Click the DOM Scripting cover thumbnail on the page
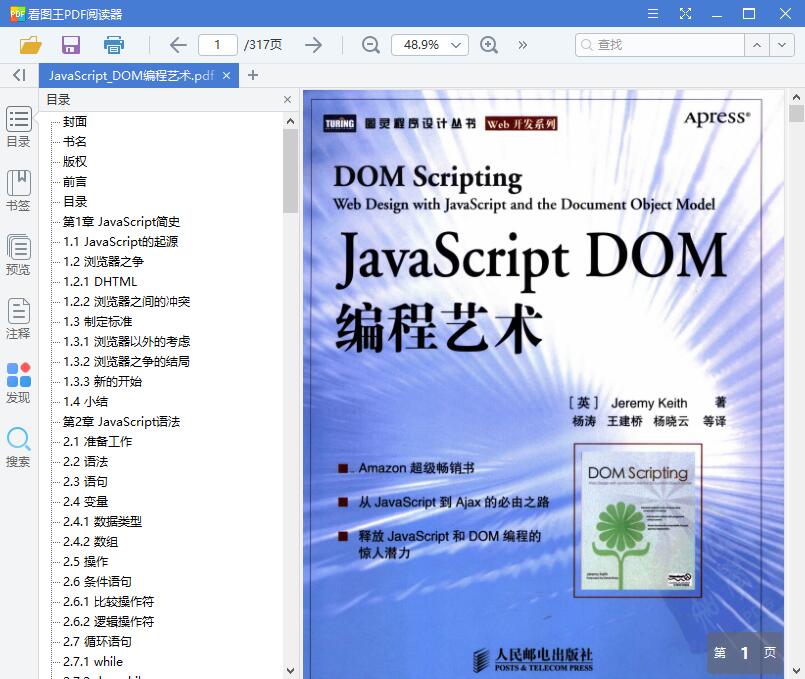 click(x=638, y=520)
